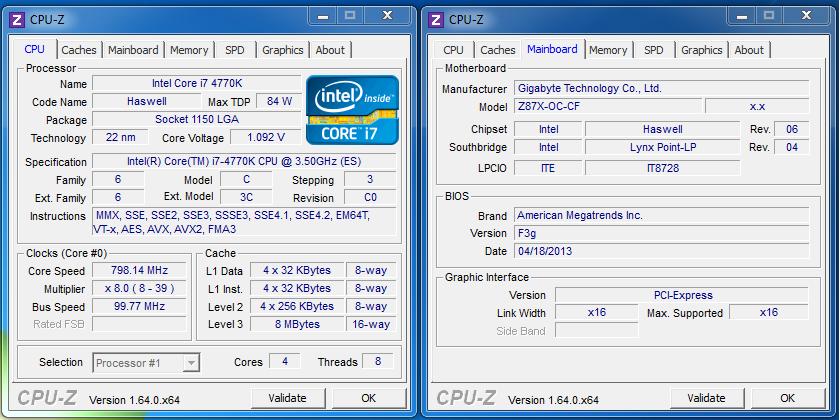
Task: Select SPD tab in left CPU-Z window
Action: 234,50
